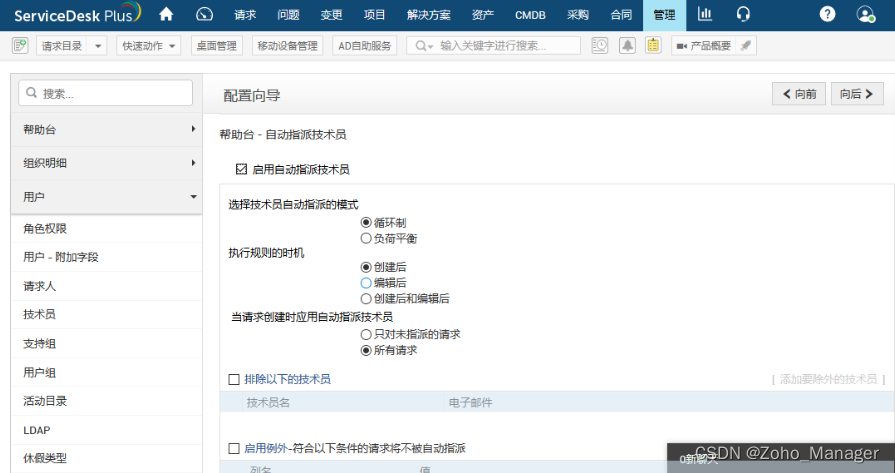Open 休假类型 in the sidebar
Viewport: 895px width, 473px height.
(x=107, y=458)
